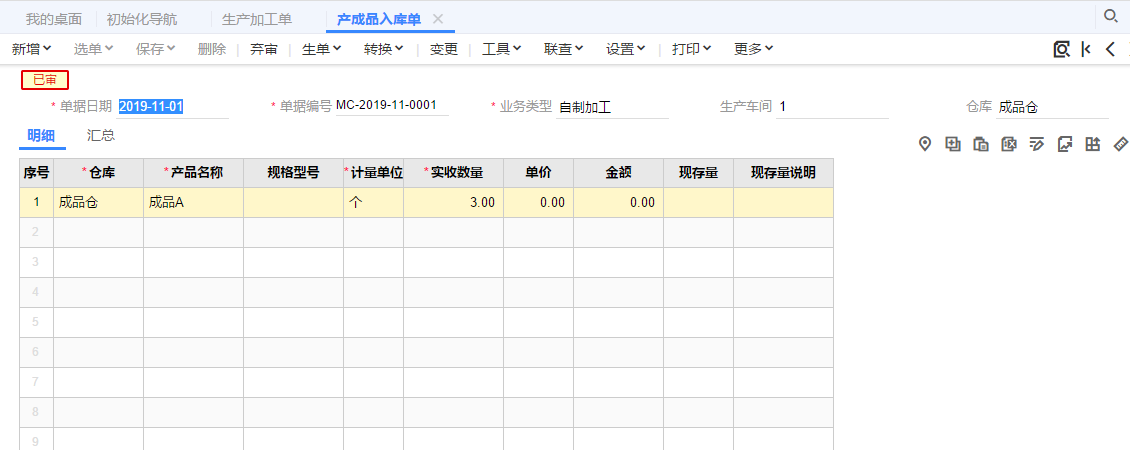Viewport: 1130px width, 450px height.
Task: Click the location pin icon above the grid
Action: (x=925, y=144)
